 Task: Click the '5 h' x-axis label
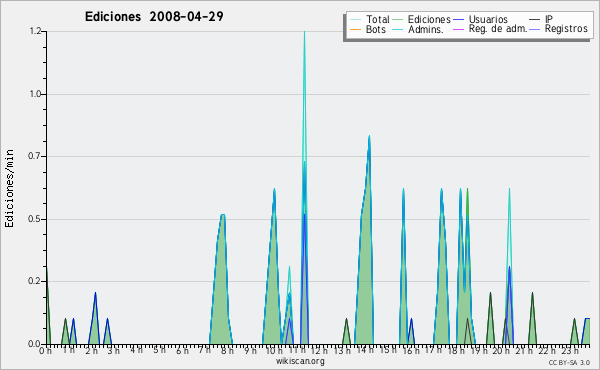159,350
